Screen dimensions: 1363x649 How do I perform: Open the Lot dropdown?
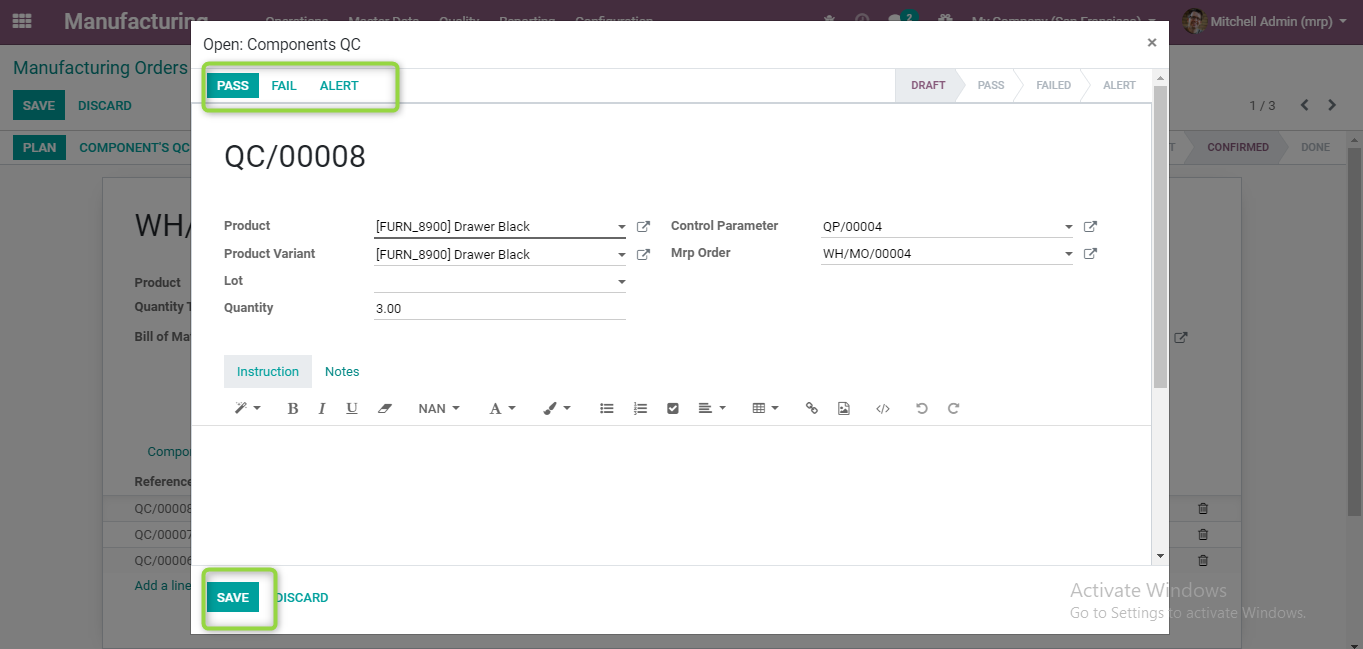tap(621, 283)
